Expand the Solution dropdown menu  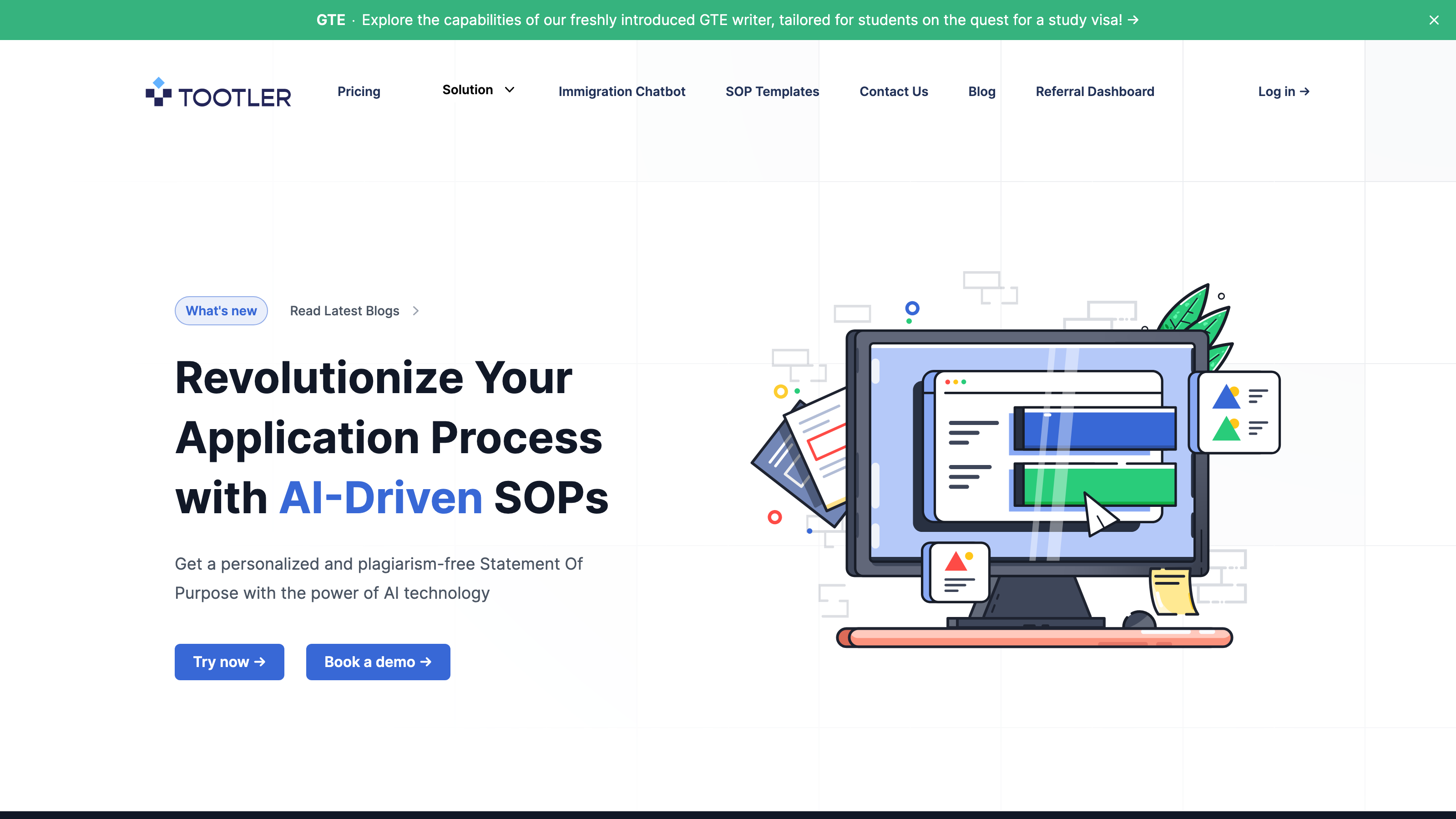click(478, 90)
